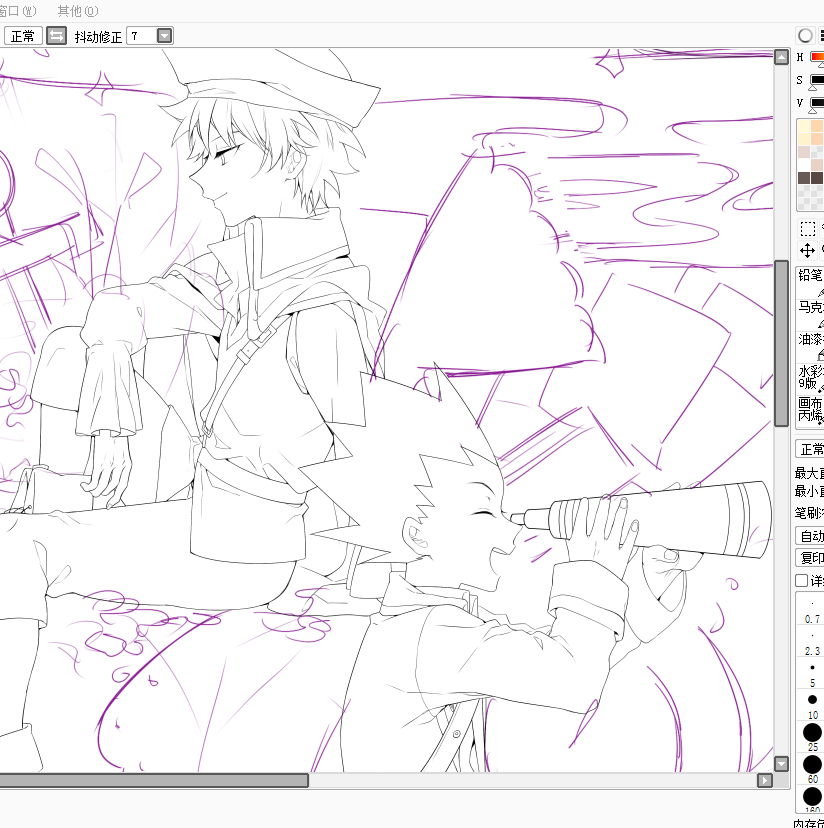The image size is (824, 828).
Task: Select the 马克笔 marker brush
Action: click(x=810, y=315)
